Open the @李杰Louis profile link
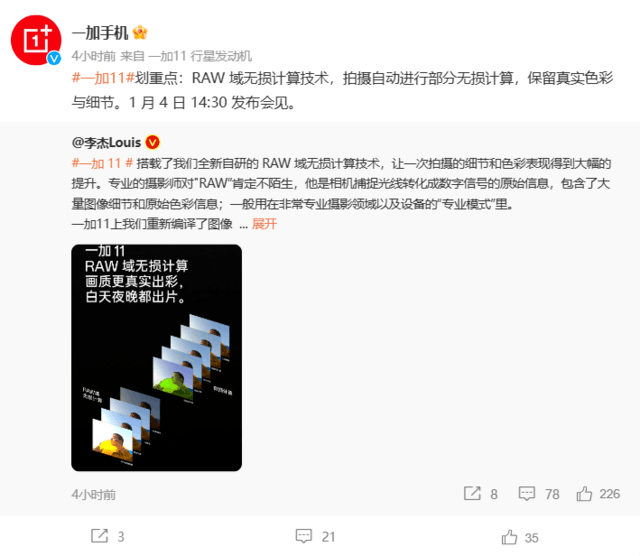 (107, 142)
